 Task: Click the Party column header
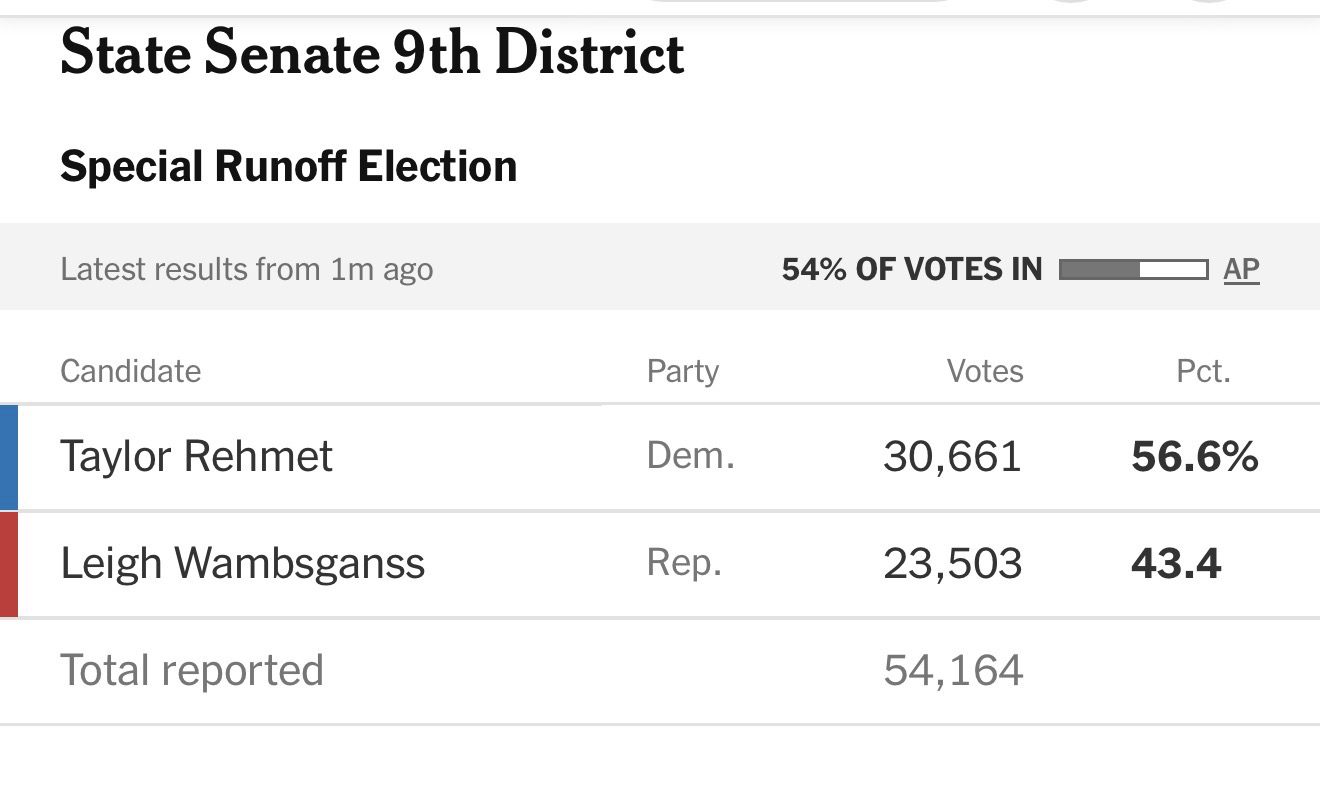(683, 371)
